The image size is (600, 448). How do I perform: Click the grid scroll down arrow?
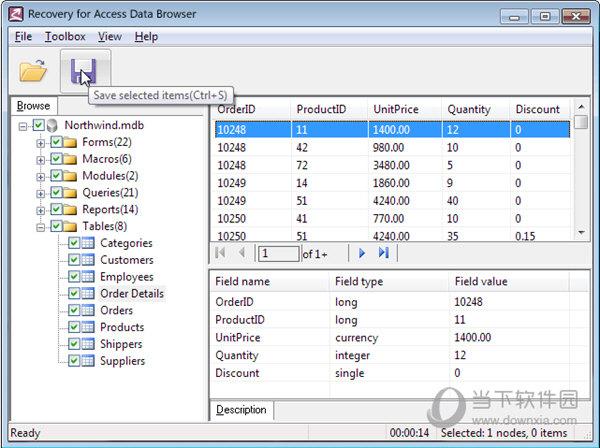click(x=581, y=233)
